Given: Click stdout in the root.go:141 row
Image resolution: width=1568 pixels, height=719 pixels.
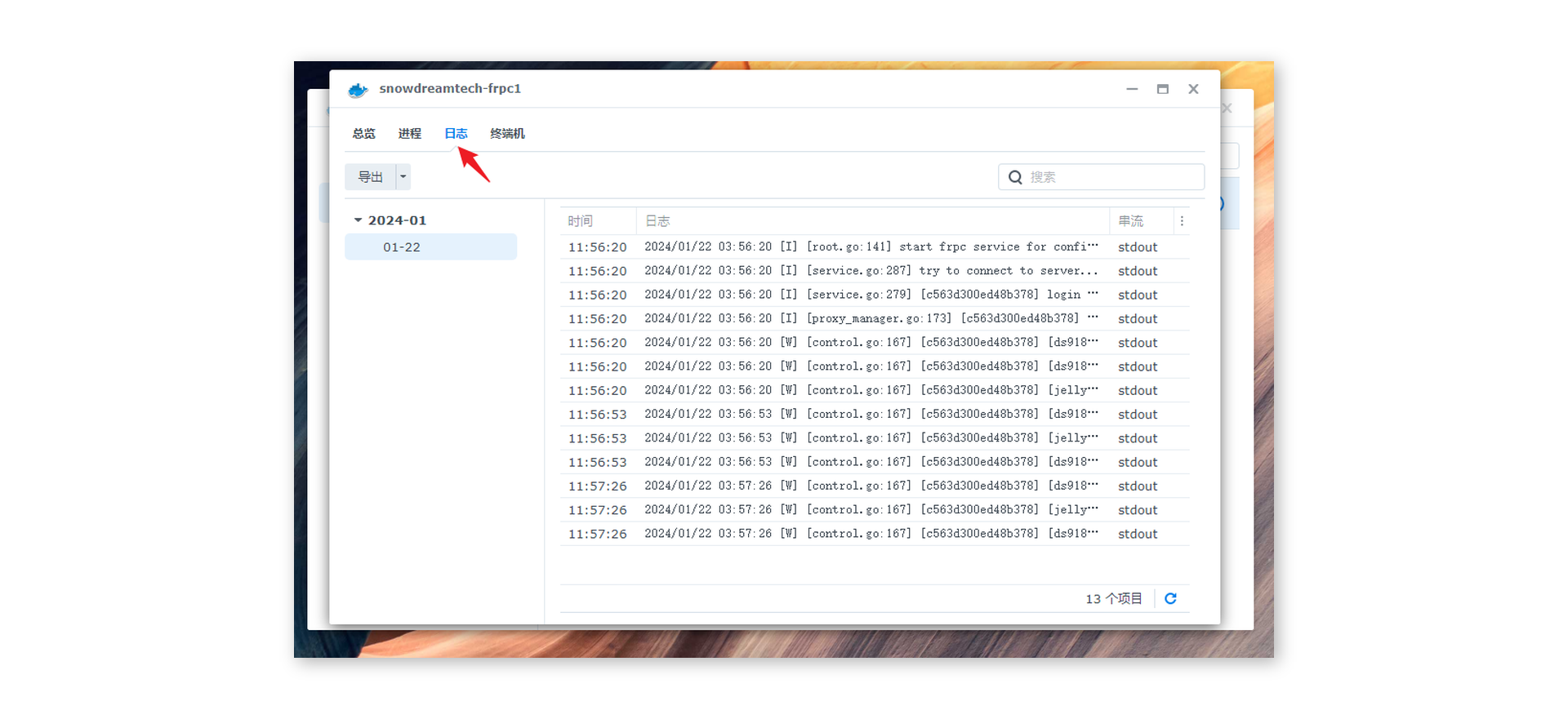Looking at the screenshot, I should [x=1138, y=247].
